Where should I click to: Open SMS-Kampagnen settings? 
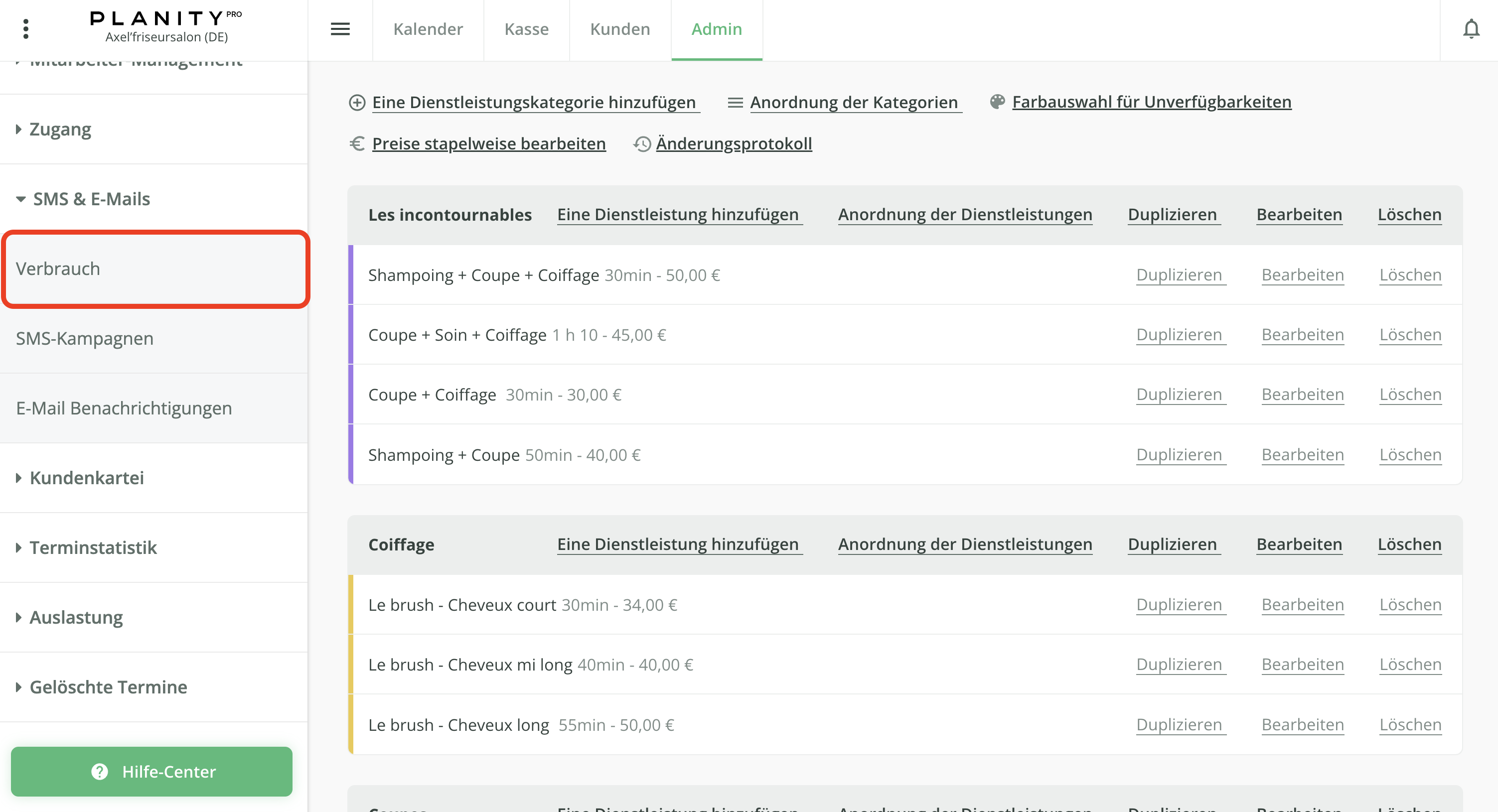click(x=84, y=338)
